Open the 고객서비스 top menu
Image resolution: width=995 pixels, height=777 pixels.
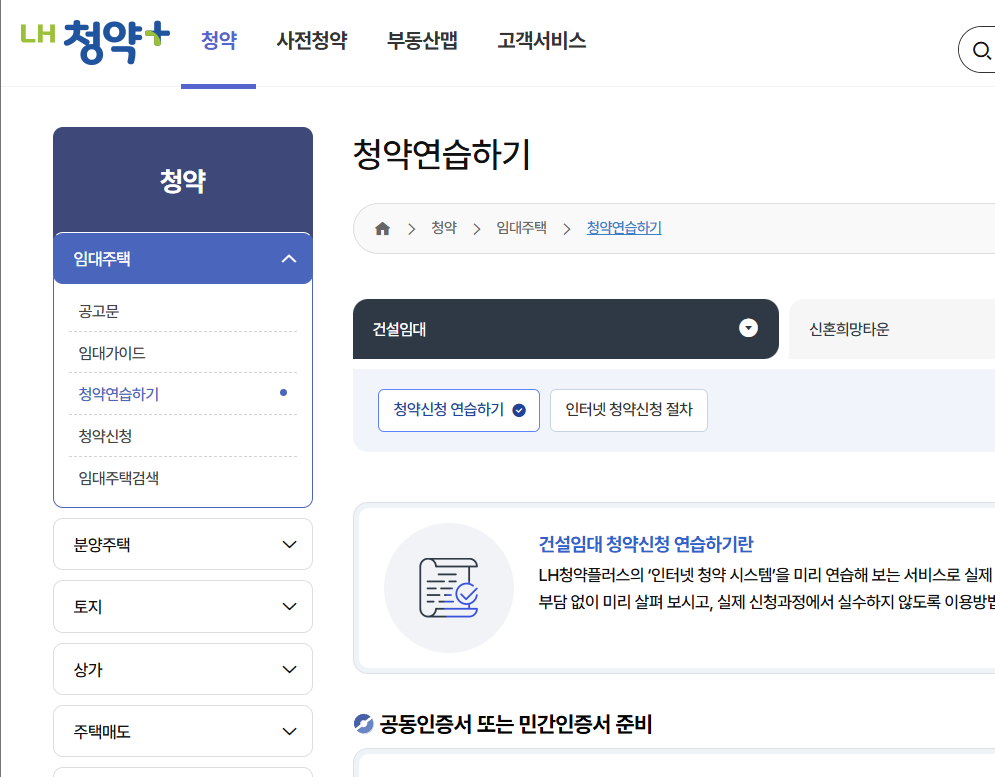click(541, 41)
